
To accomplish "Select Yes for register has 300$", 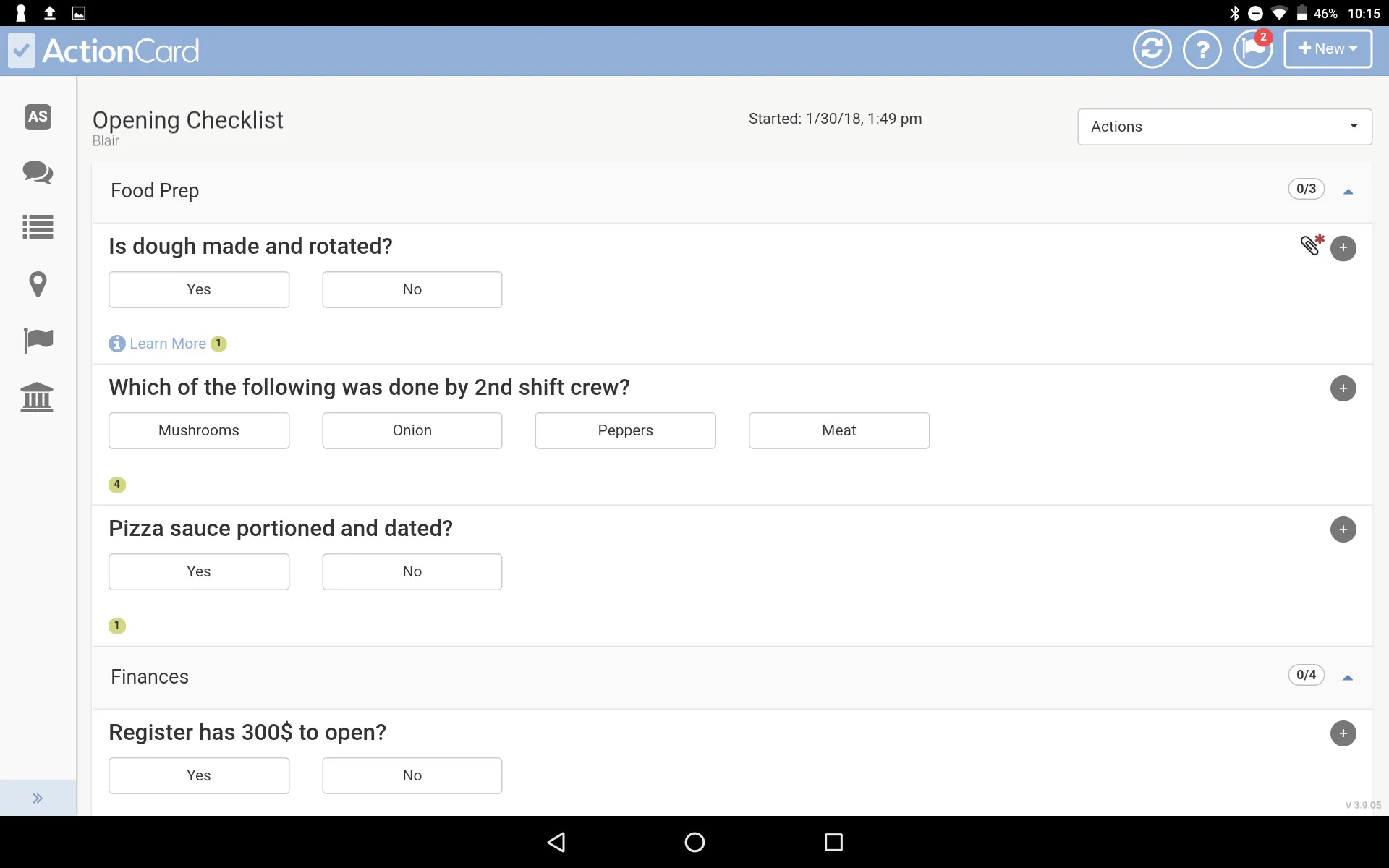I will [x=198, y=775].
